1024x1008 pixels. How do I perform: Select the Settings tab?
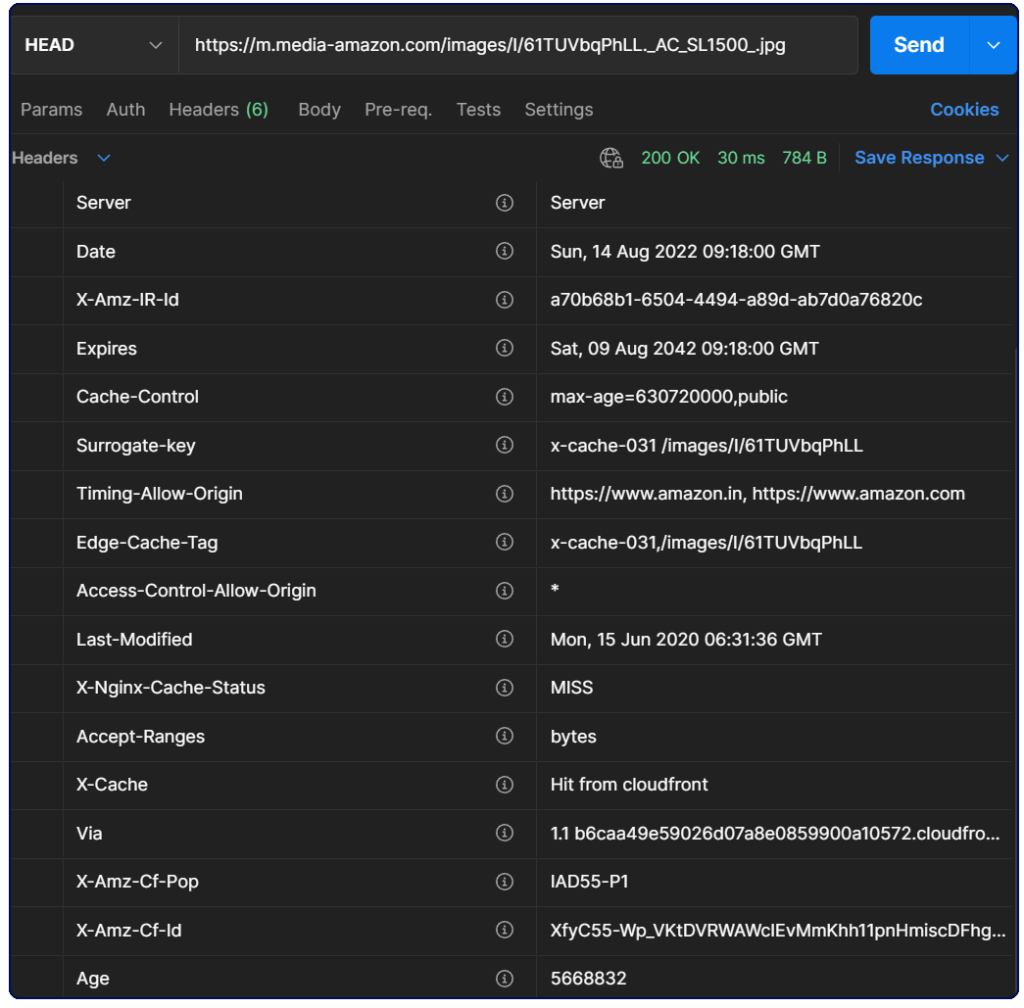click(558, 110)
